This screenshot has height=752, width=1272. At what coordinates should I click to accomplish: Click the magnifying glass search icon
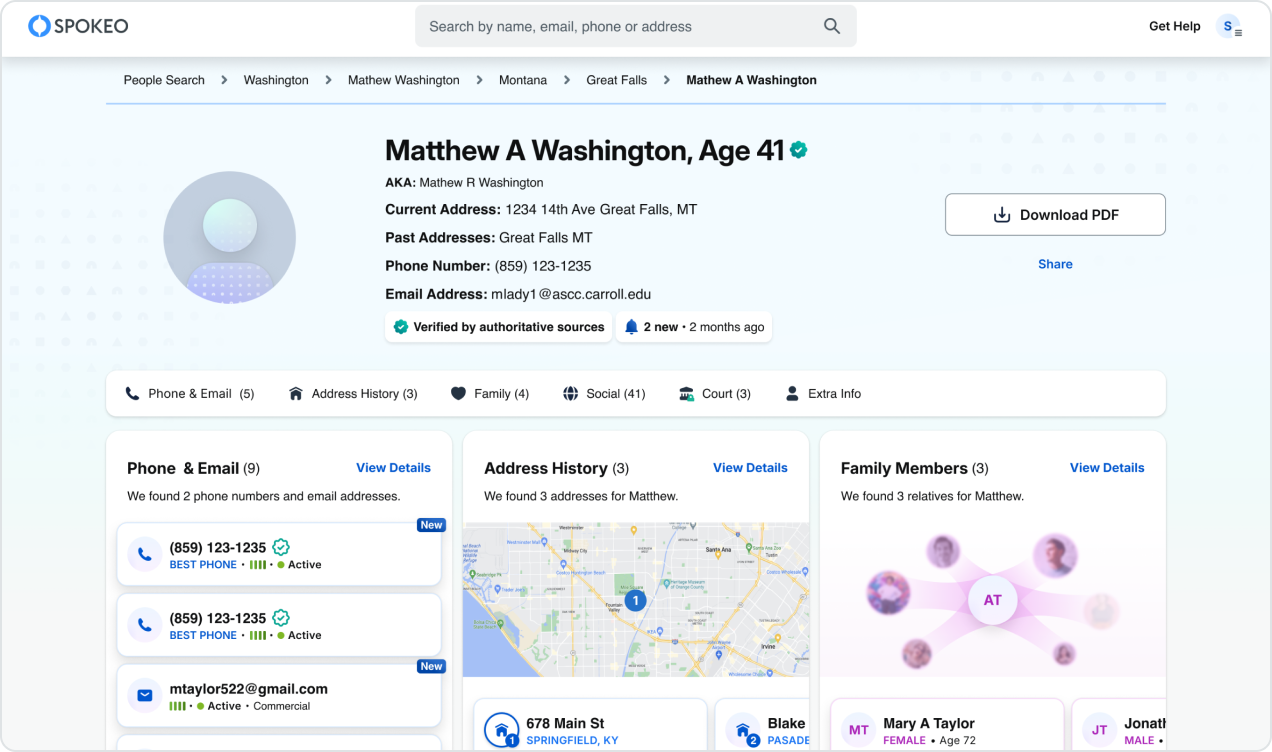coord(831,26)
